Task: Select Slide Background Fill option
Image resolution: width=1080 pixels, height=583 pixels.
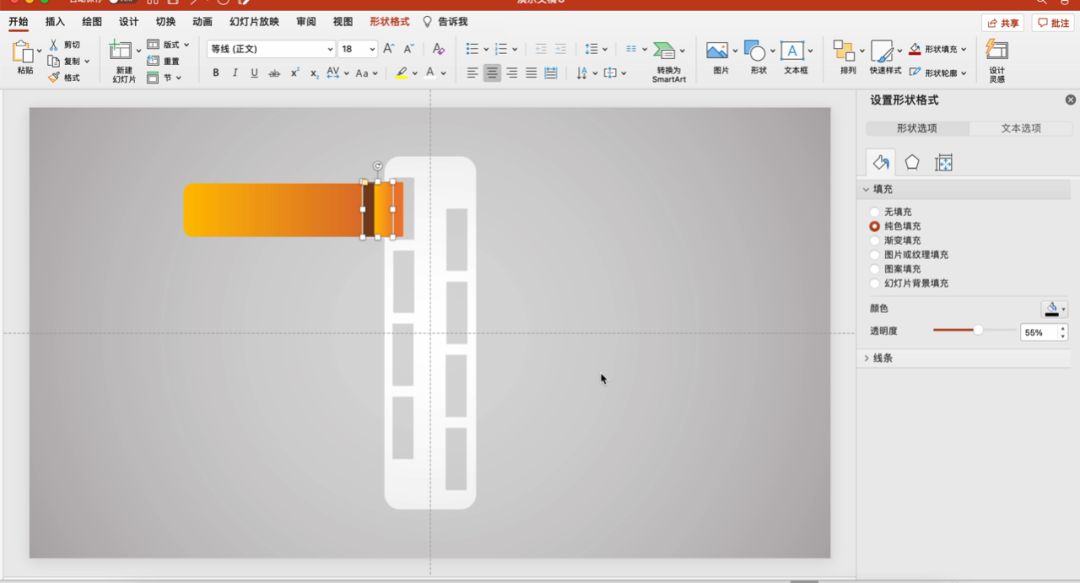Action: [875, 283]
